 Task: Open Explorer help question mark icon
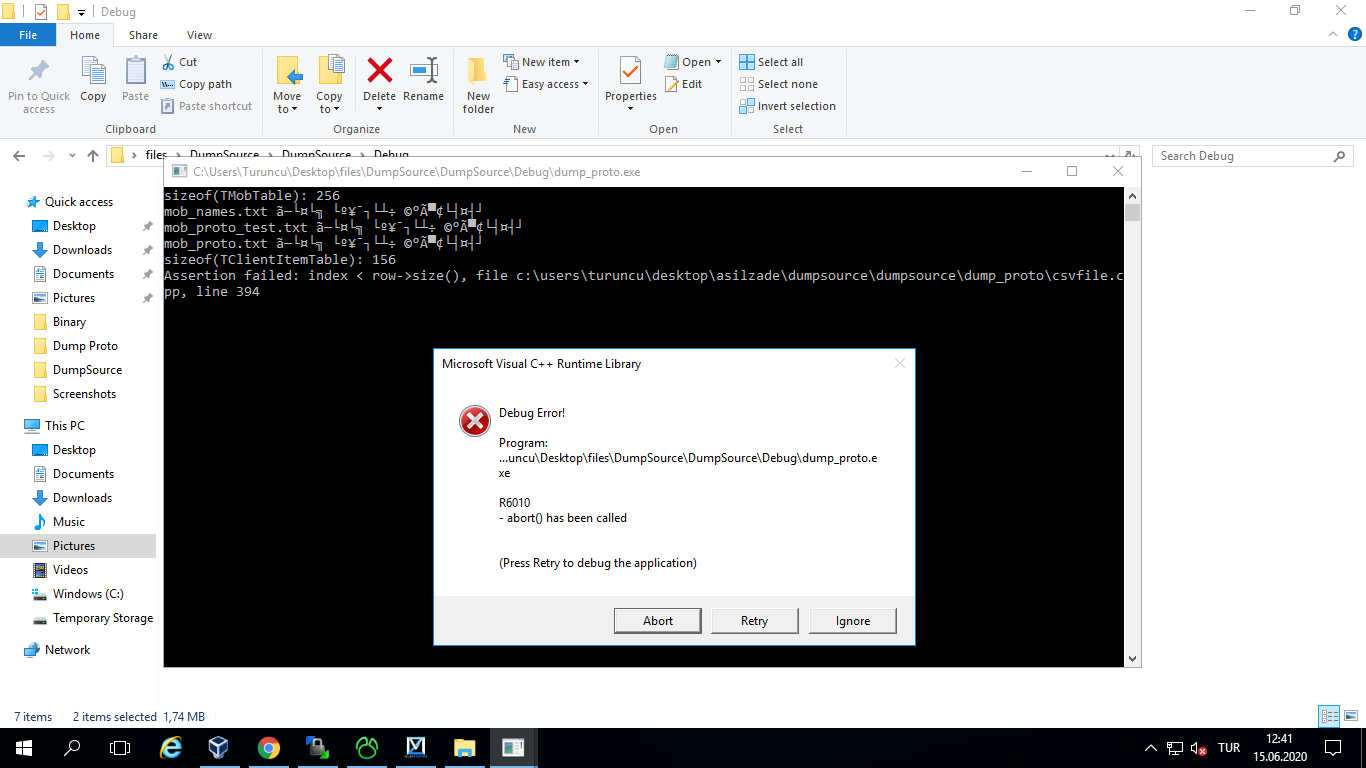pos(1354,34)
